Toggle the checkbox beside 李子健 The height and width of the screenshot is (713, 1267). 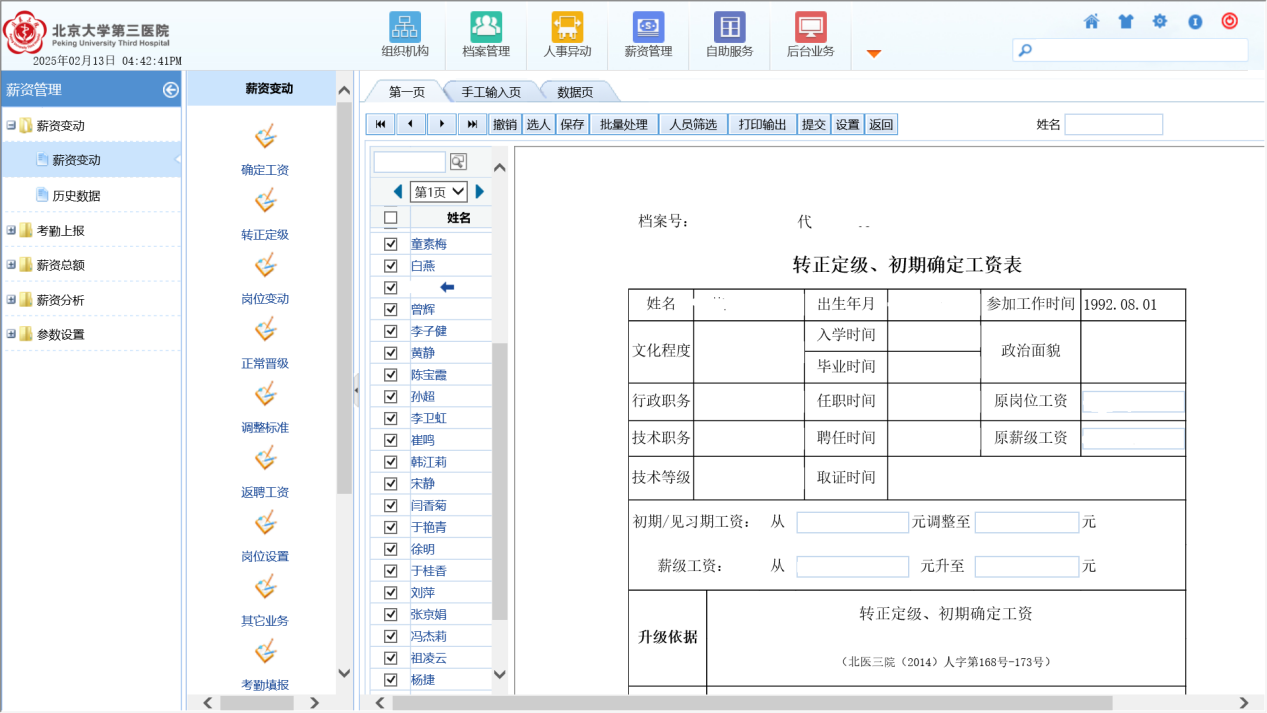(390, 331)
